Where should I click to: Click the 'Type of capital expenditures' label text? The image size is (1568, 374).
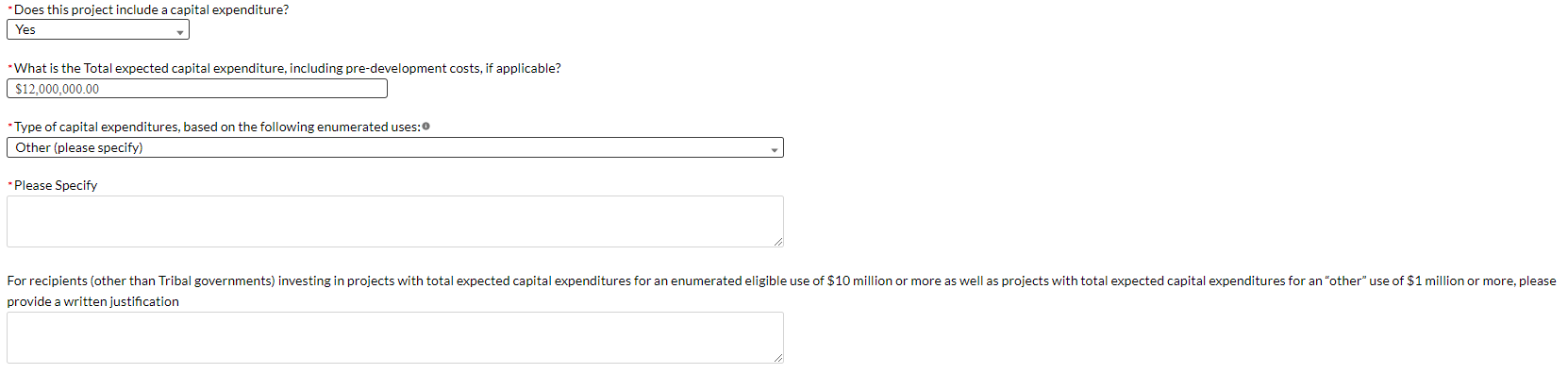(x=217, y=127)
